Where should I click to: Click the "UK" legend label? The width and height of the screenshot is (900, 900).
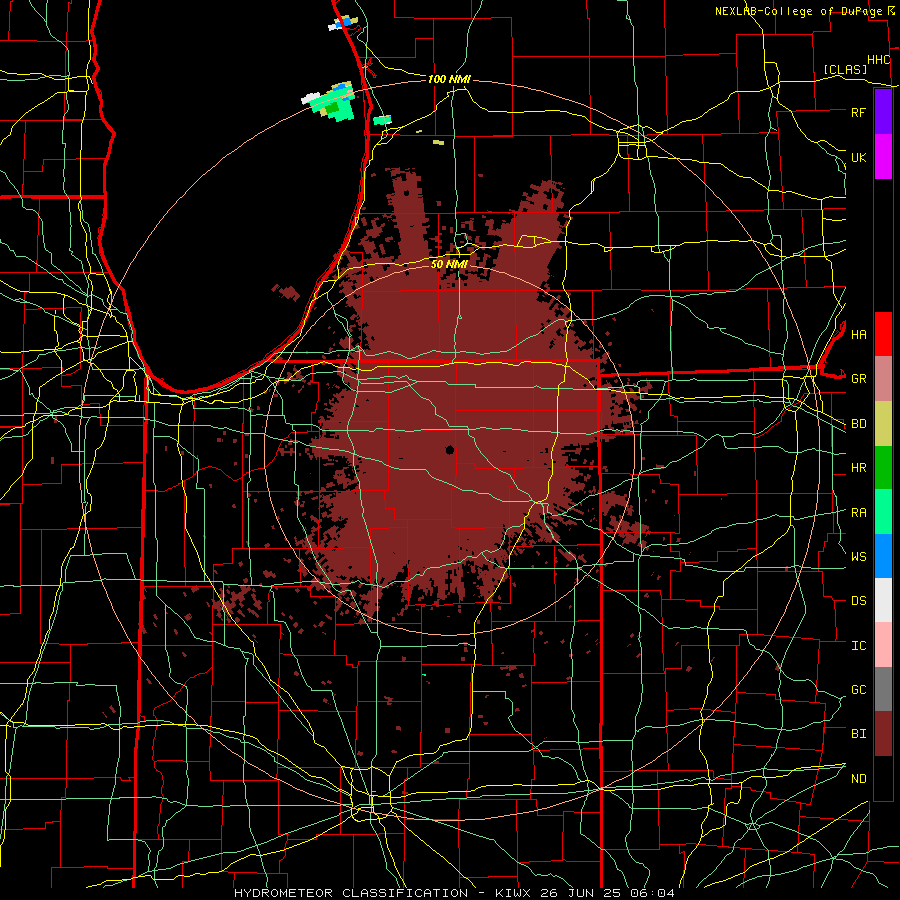858,158
